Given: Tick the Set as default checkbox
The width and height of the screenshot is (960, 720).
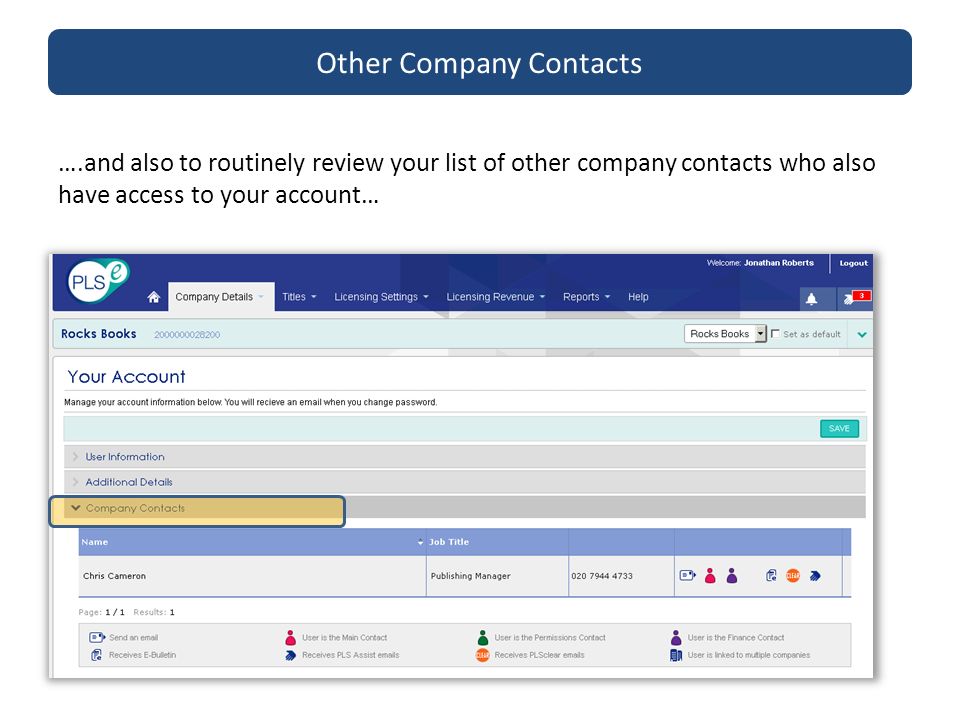Looking at the screenshot, I should click(x=775, y=334).
